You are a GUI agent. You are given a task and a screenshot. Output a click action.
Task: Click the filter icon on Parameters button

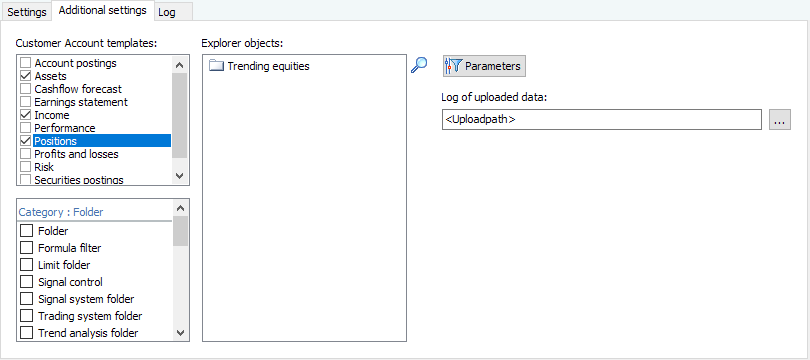[453, 66]
